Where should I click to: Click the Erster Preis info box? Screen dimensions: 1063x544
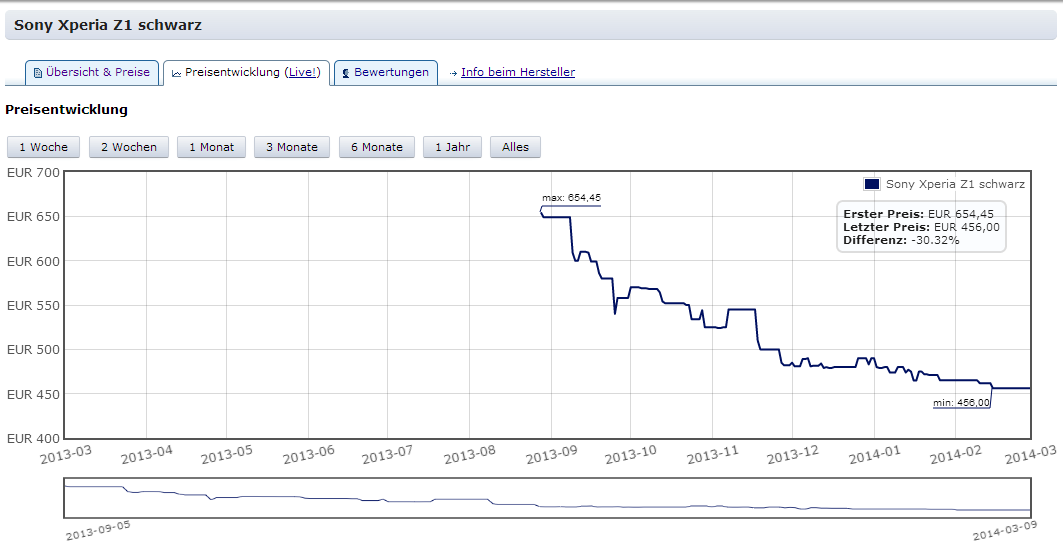point(920,227)
